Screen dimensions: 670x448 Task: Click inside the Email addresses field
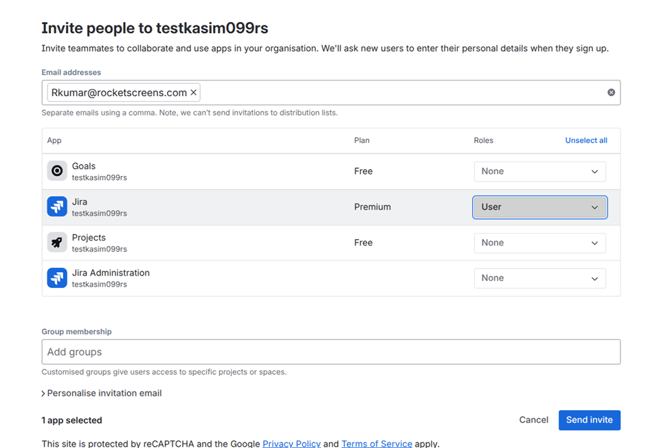[400, 93]
